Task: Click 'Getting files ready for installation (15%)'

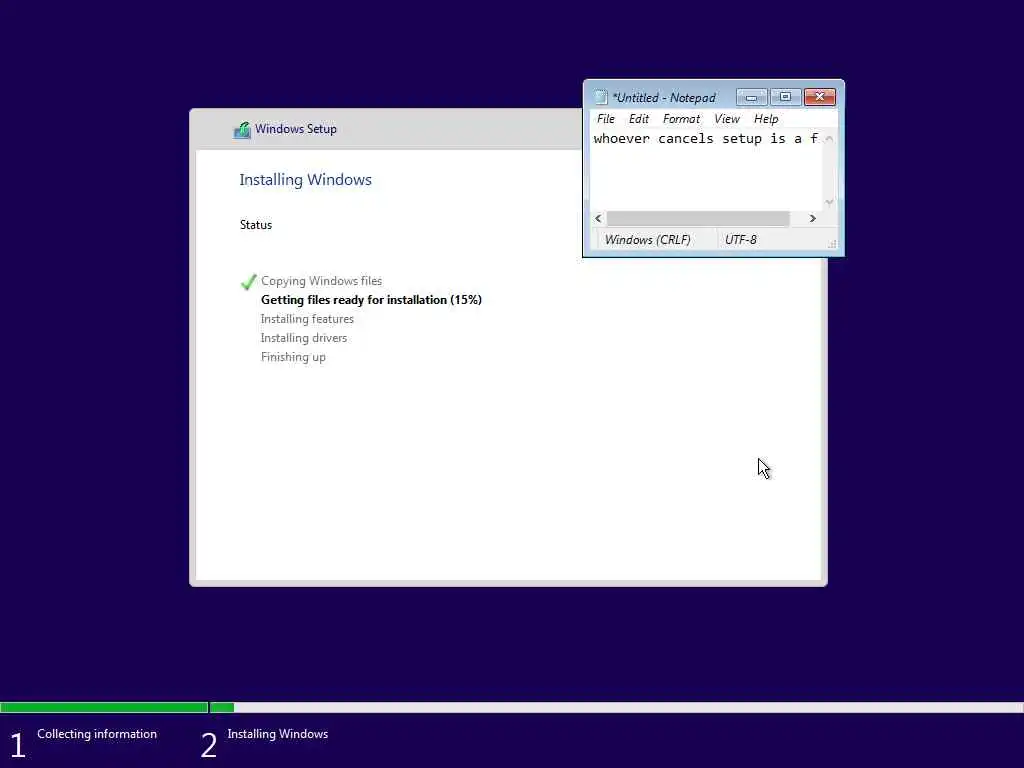Action: tap(371, 300)
